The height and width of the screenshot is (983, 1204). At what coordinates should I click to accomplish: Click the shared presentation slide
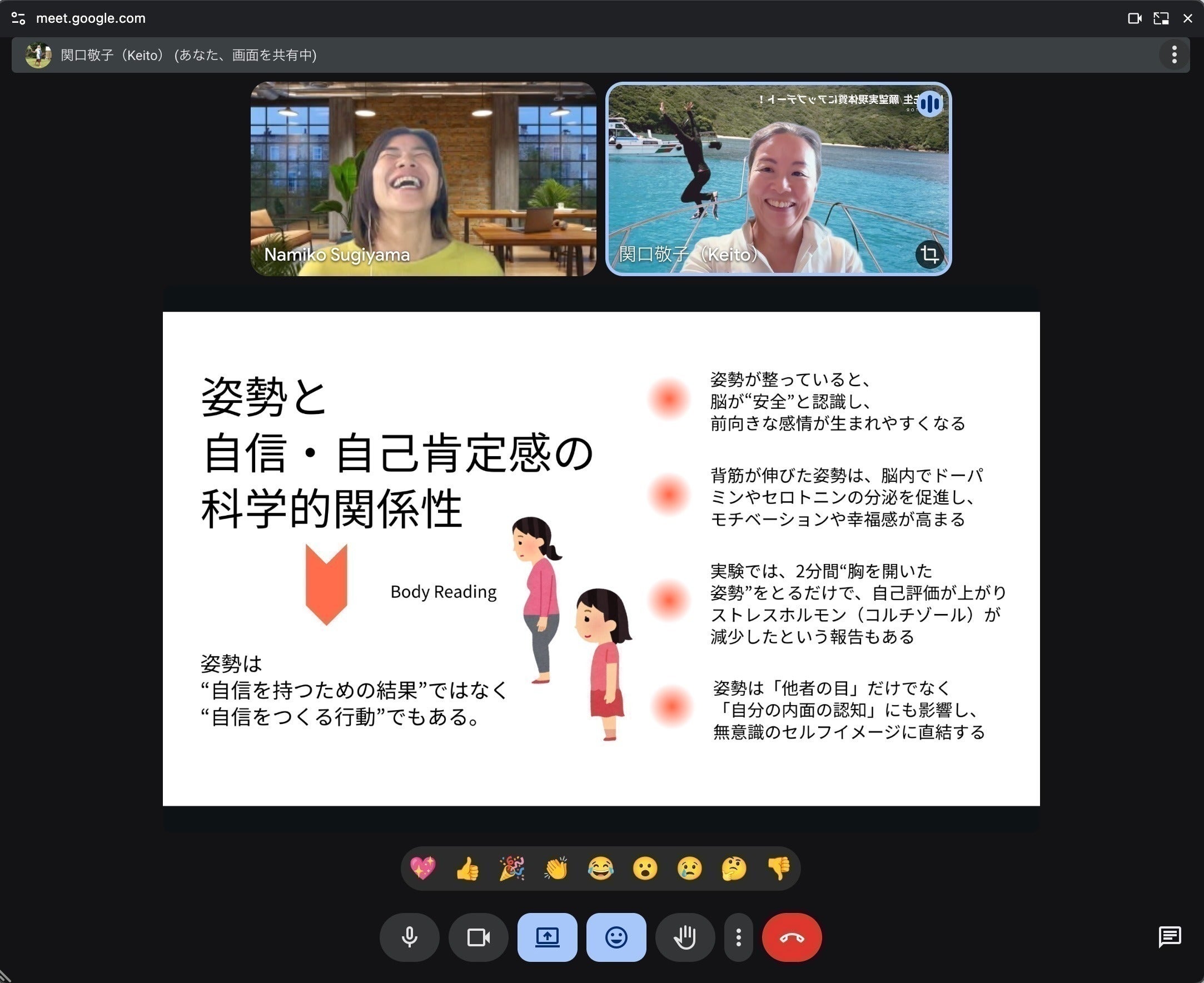(x=601, y=558)
